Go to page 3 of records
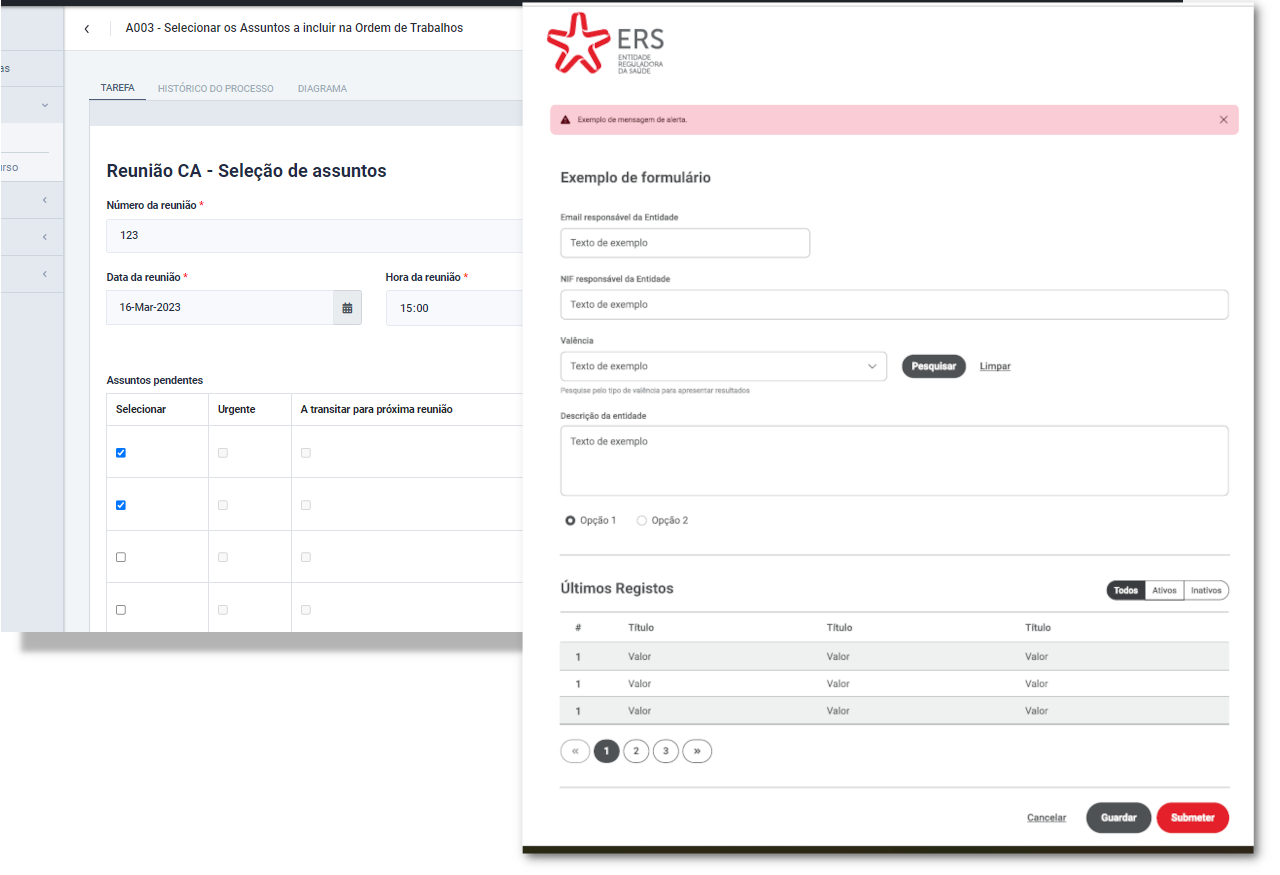Image resolution: width=1280 pixels, height=875 pixels. coord(666,751)
